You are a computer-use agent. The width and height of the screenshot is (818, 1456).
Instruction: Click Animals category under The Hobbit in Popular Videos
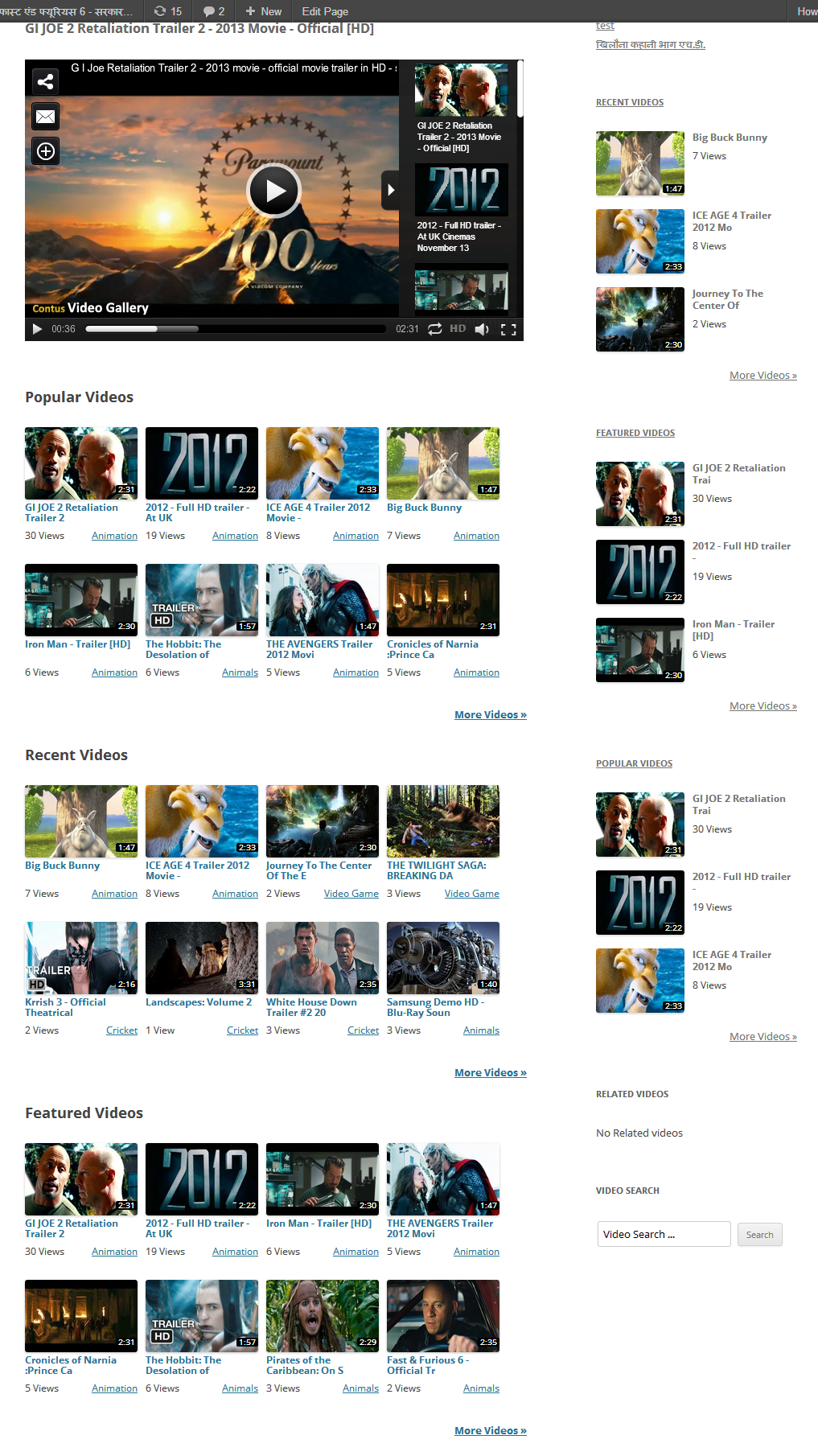coord(240,672)
